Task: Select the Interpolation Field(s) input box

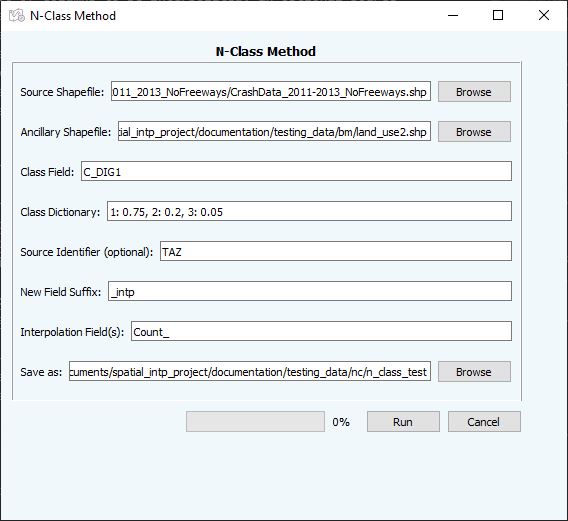Action: tap(321, 331)
